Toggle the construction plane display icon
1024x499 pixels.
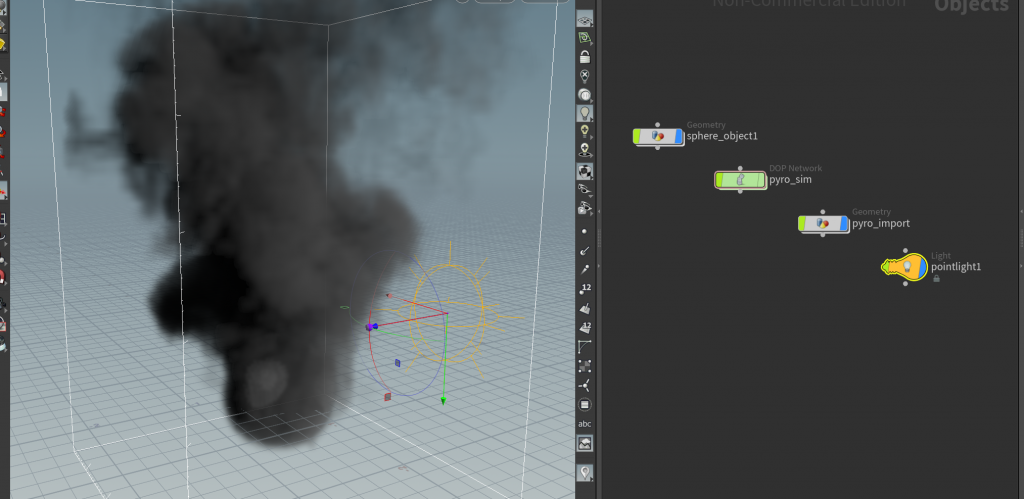[x=584, y=20]
